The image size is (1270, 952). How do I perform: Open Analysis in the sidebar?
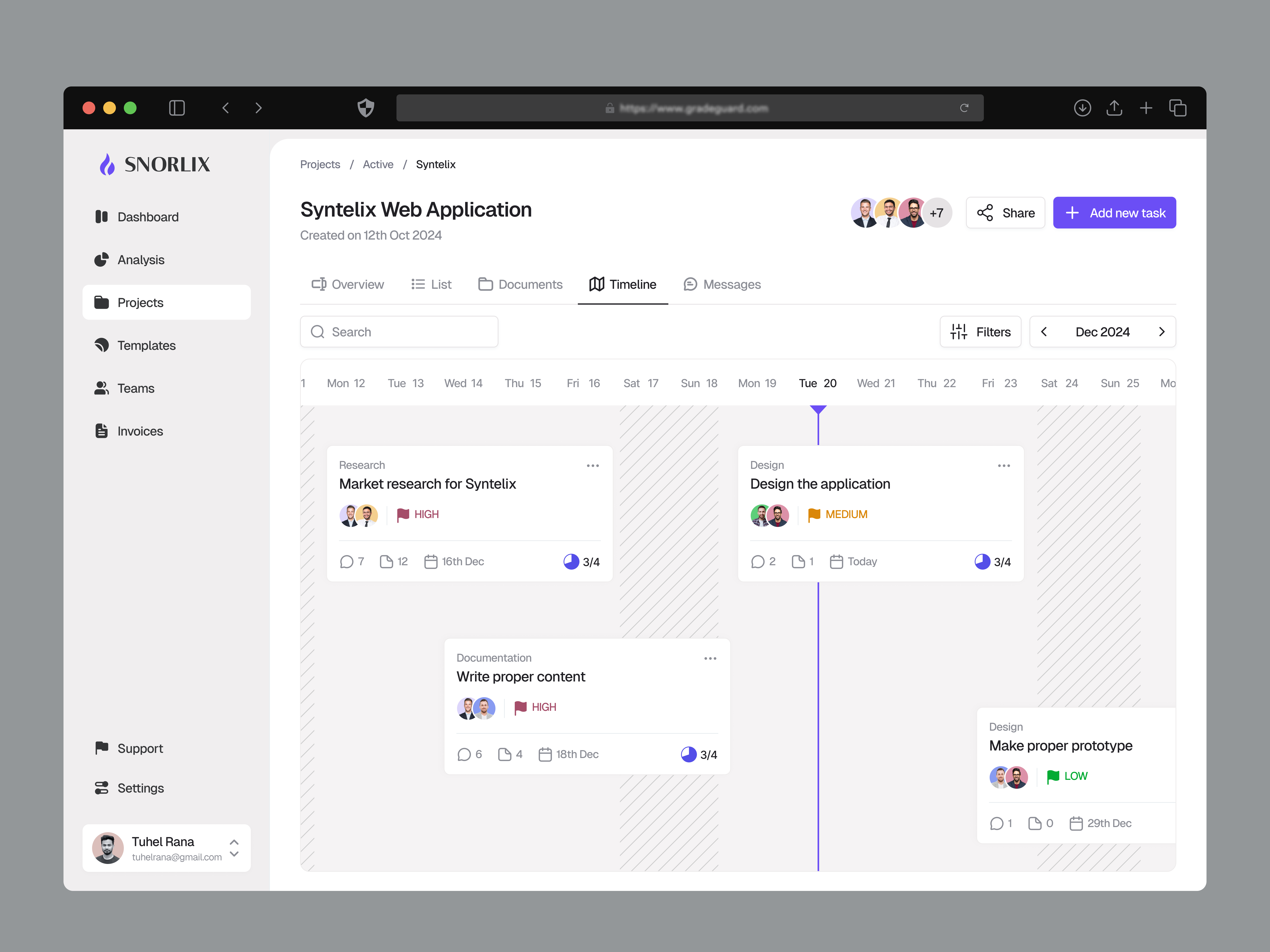click(x=166, y=260)
